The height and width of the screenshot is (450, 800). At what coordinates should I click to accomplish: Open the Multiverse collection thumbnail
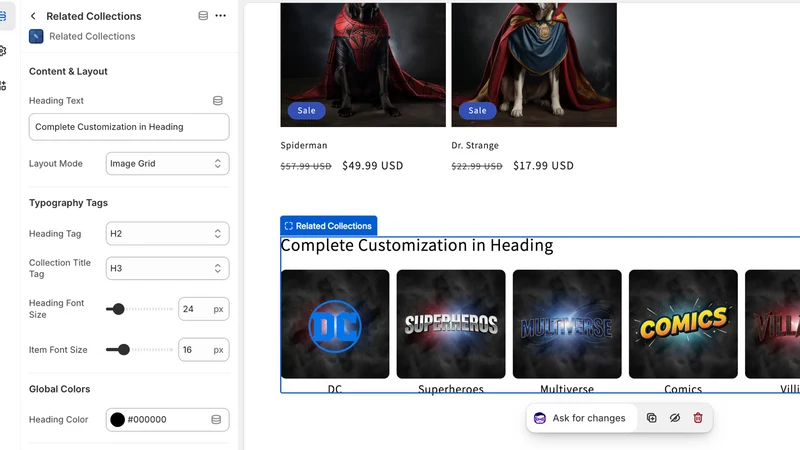pyautogui.click(x=567, y=324)
